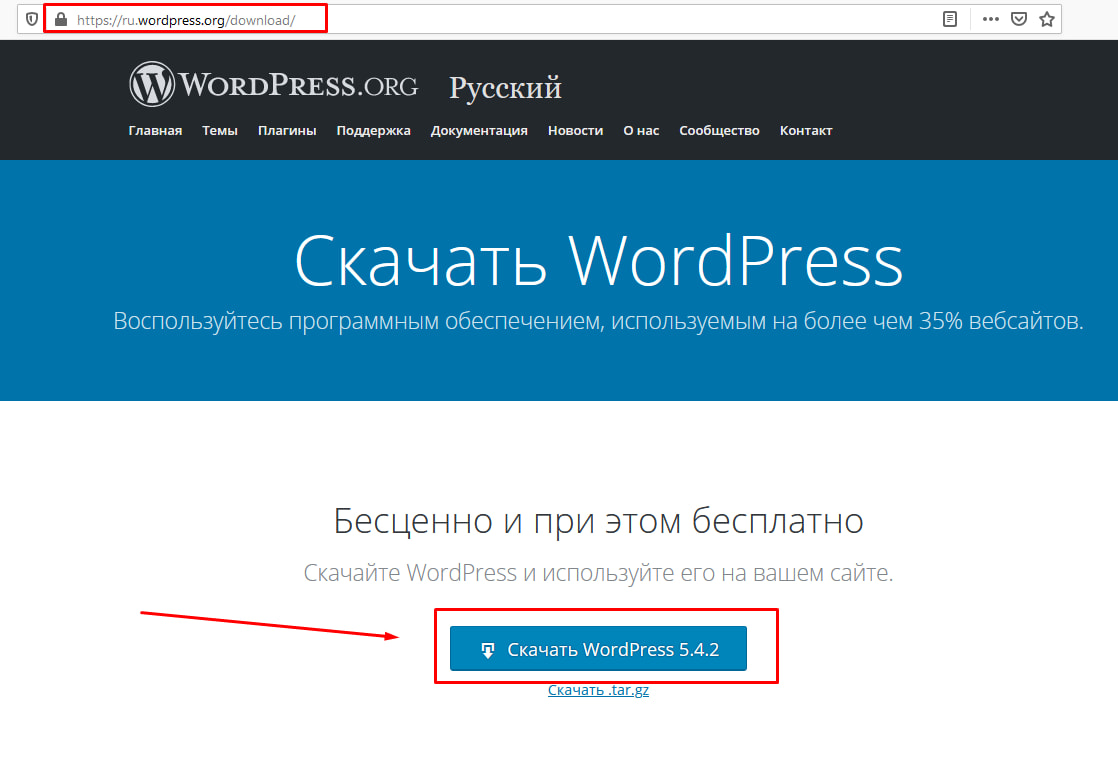View the Документация page
Image resolution: width=1118 pixels, height=767 pixels.
click(x=479, y=130)
